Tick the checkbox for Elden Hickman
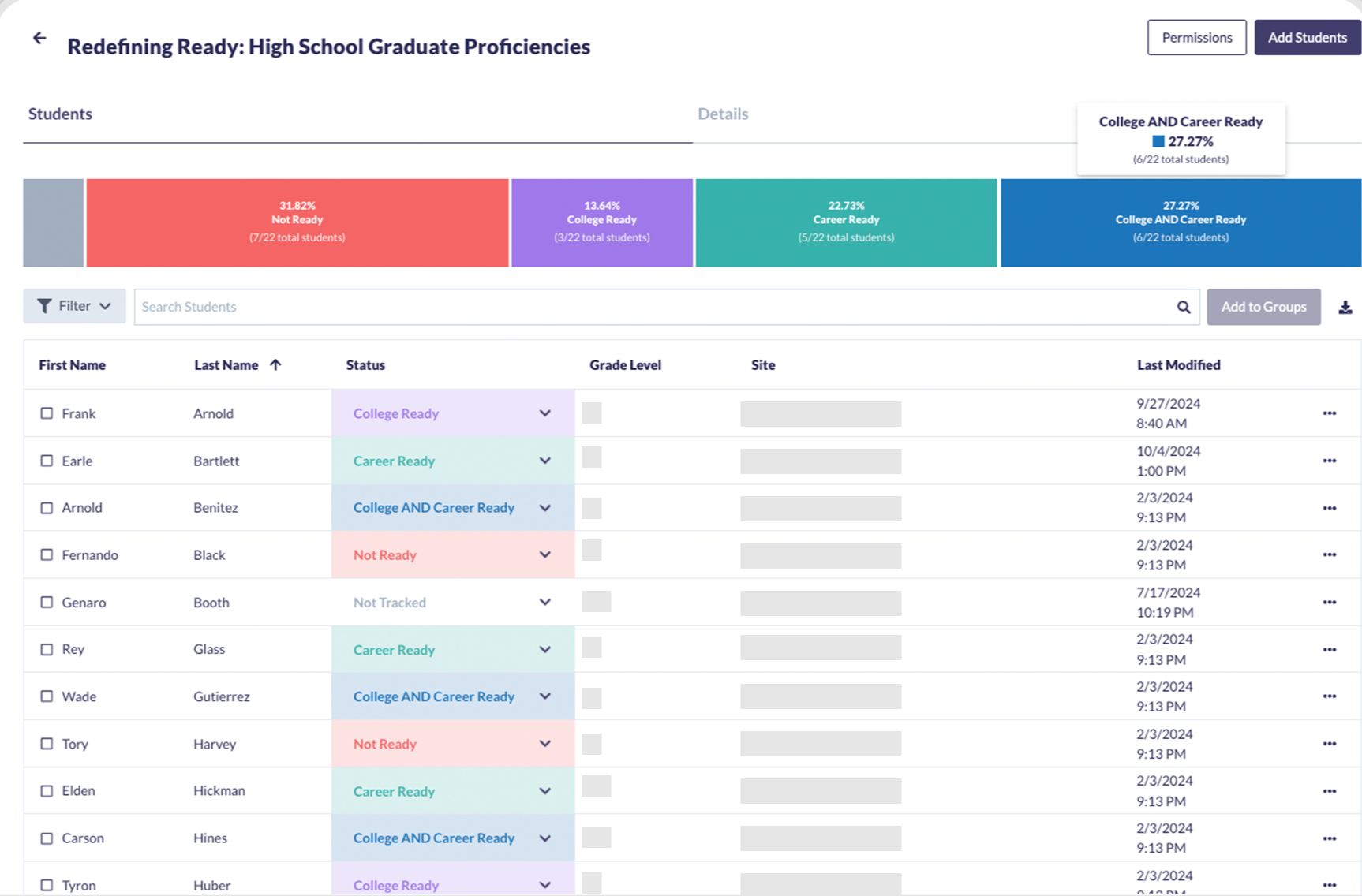Image resolution: width=1362 pixels, height=896 pixels. click(47, 791)
